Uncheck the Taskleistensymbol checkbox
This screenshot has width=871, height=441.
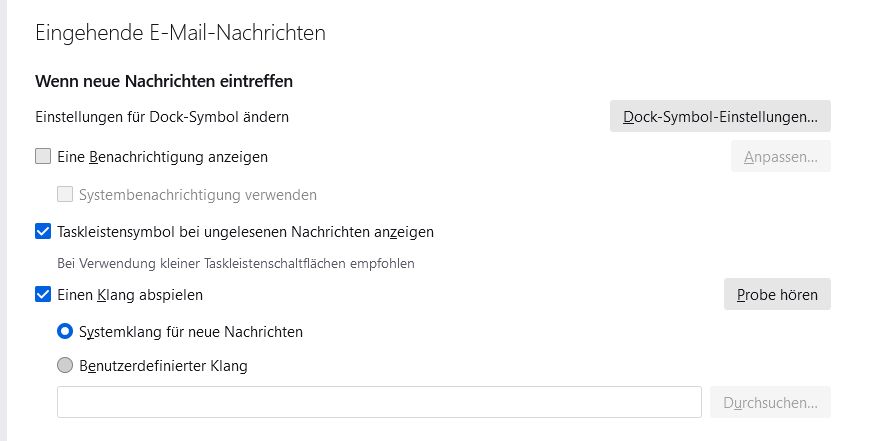[x=43, y=232]
